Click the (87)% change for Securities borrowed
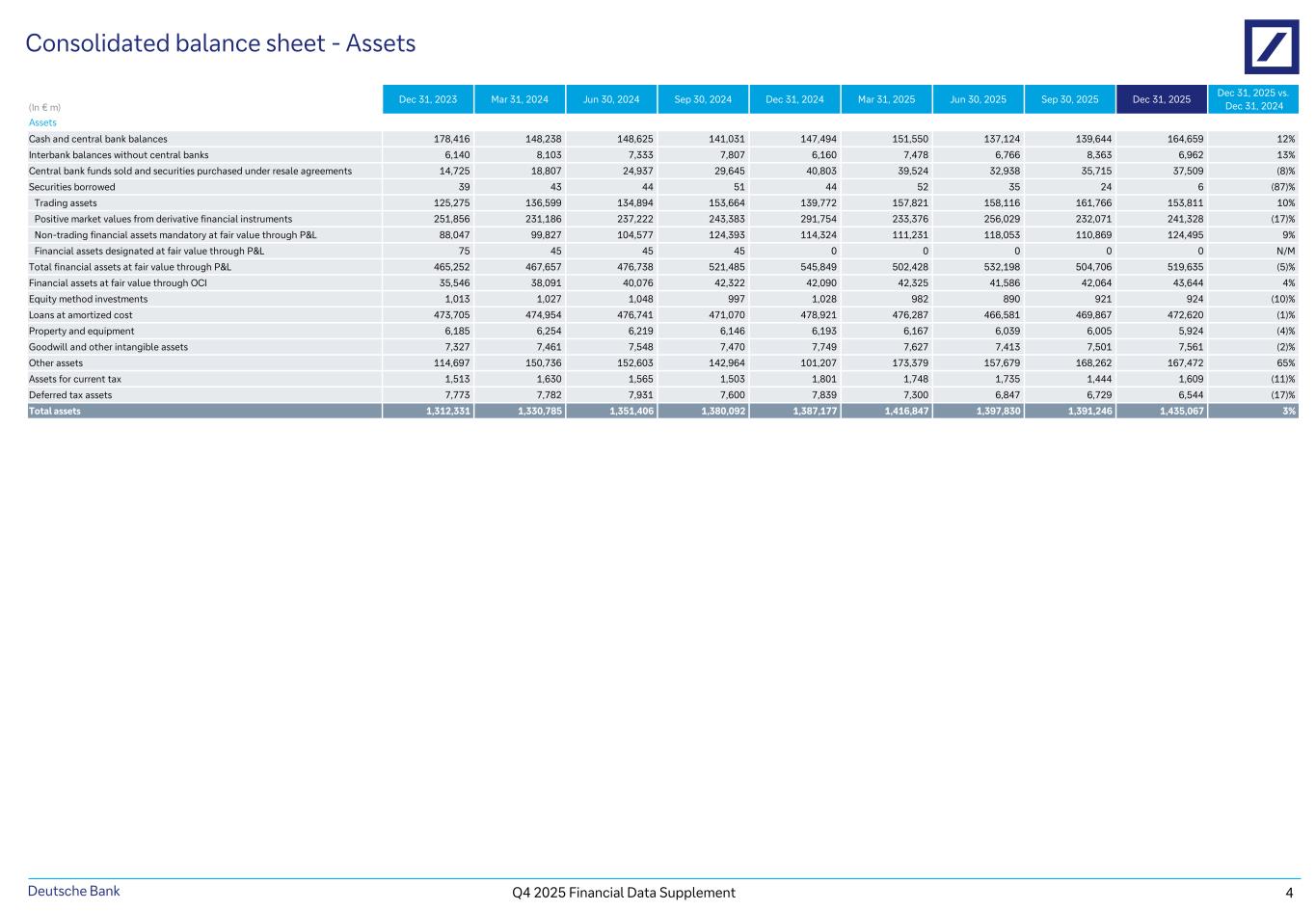The width and height of the screenshot is (1316, 911). (1282, 187)
